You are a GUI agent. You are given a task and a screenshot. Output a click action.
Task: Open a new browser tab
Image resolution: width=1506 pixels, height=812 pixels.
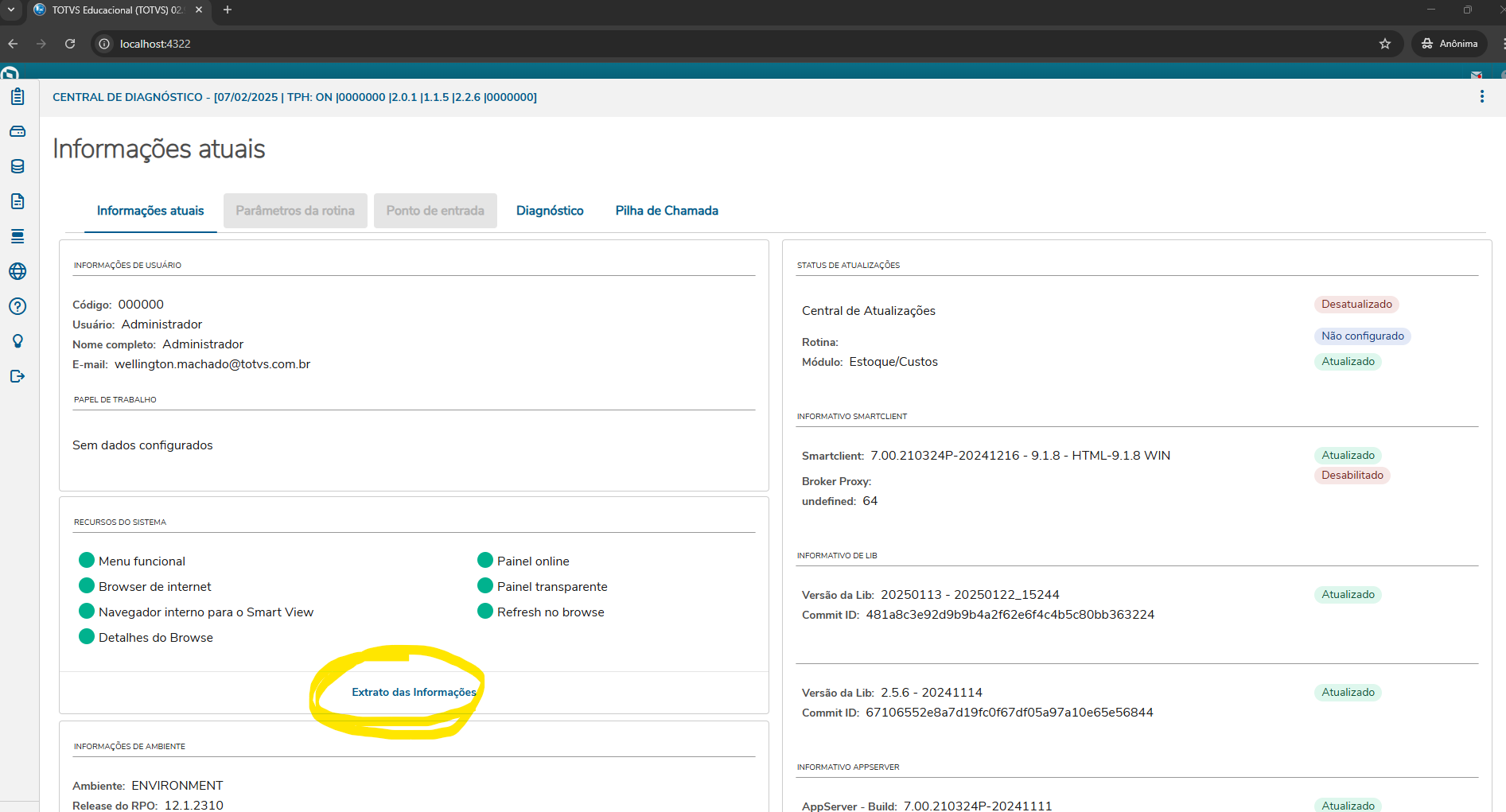tap(228, 10)
